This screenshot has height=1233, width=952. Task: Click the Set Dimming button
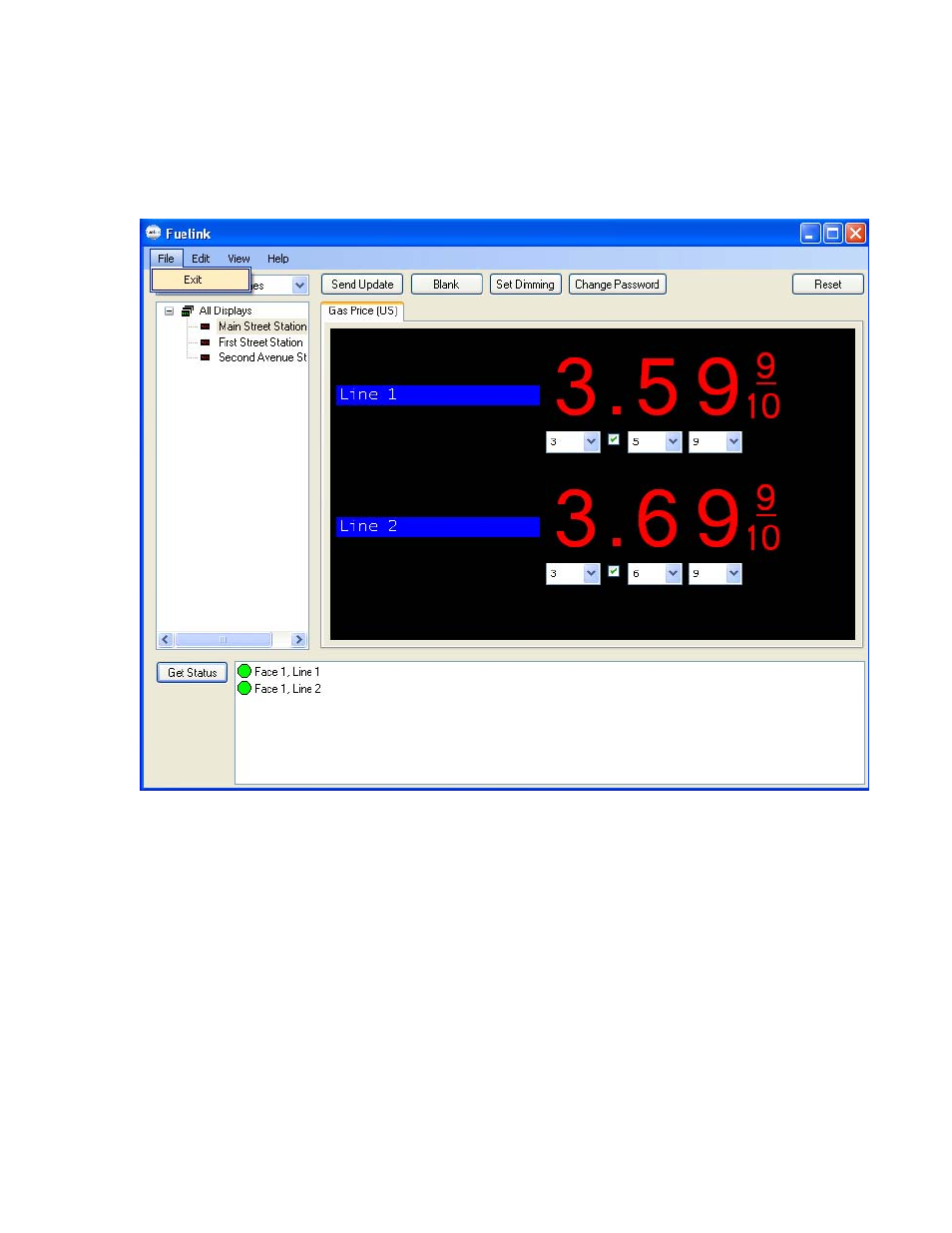click(x=525, y=285)
